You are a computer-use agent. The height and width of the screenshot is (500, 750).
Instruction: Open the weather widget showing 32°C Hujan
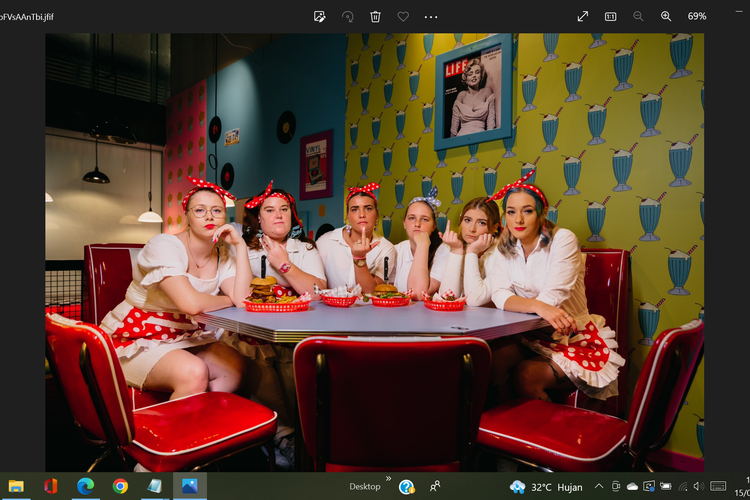(x=545, y=486)
